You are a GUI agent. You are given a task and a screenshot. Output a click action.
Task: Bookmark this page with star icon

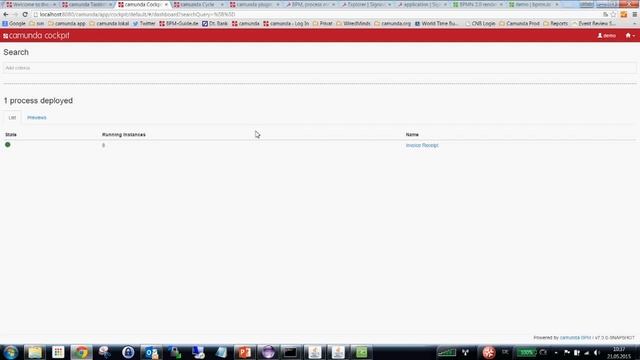click(x=613, y=14)
